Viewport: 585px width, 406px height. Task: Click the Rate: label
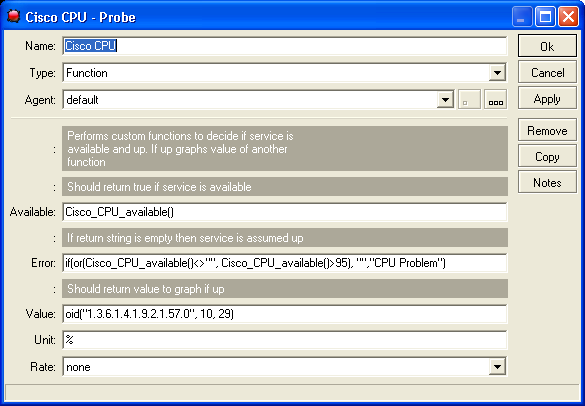(x=43, y=367)
